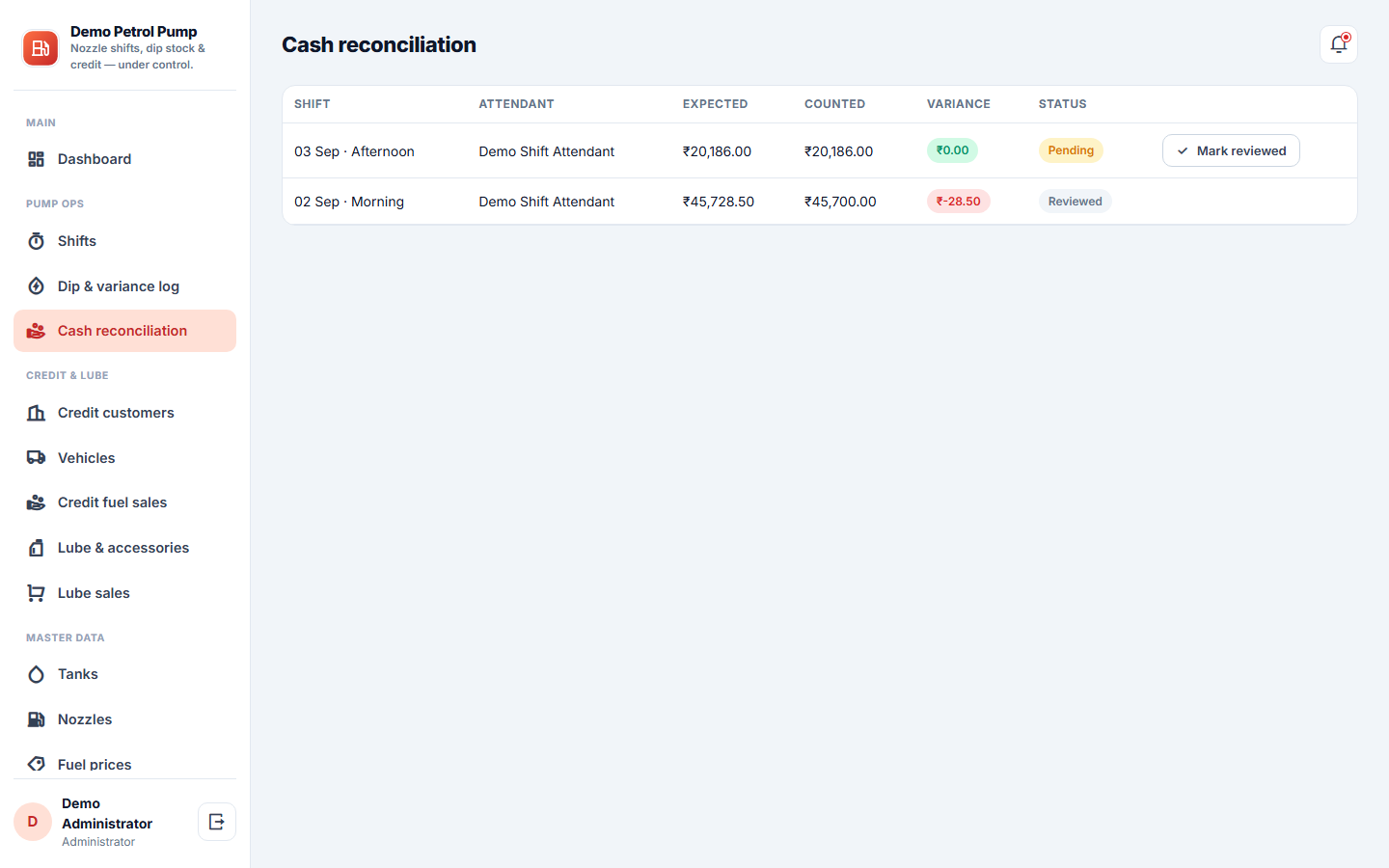Click the Dashboard grid icon
This screenshot has width=1389, height=868.
click(37, 159)
